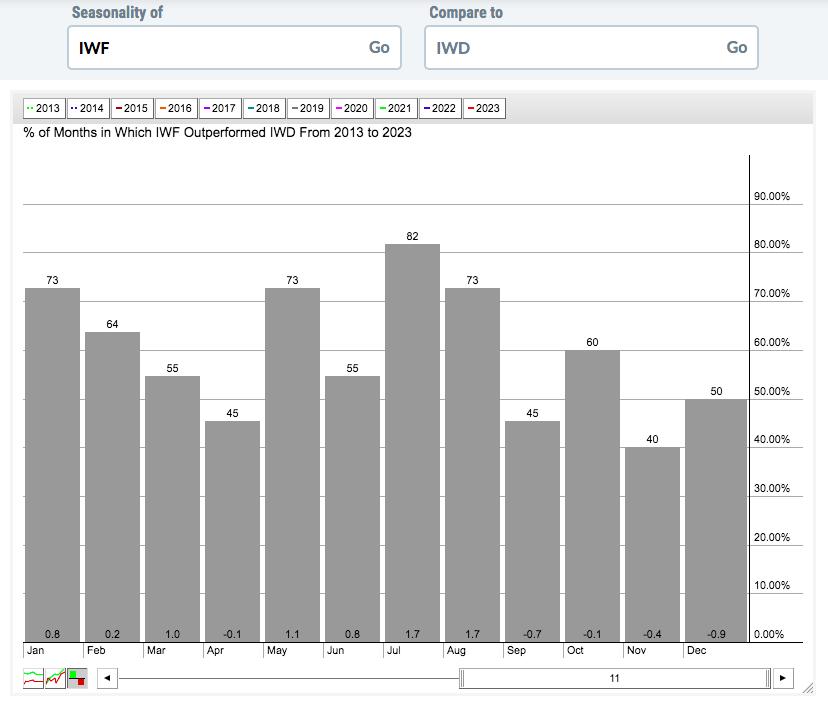
Task: Toggle the 2023 year legend
Action: click(x=483, y=108)
